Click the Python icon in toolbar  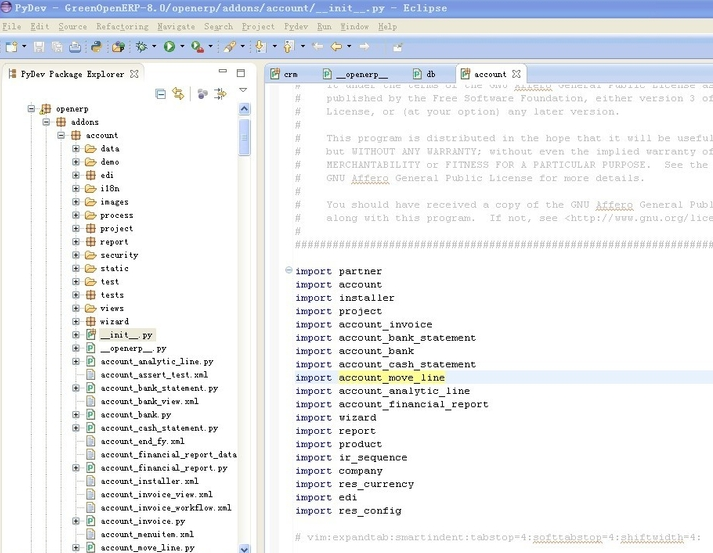(96, 46)
